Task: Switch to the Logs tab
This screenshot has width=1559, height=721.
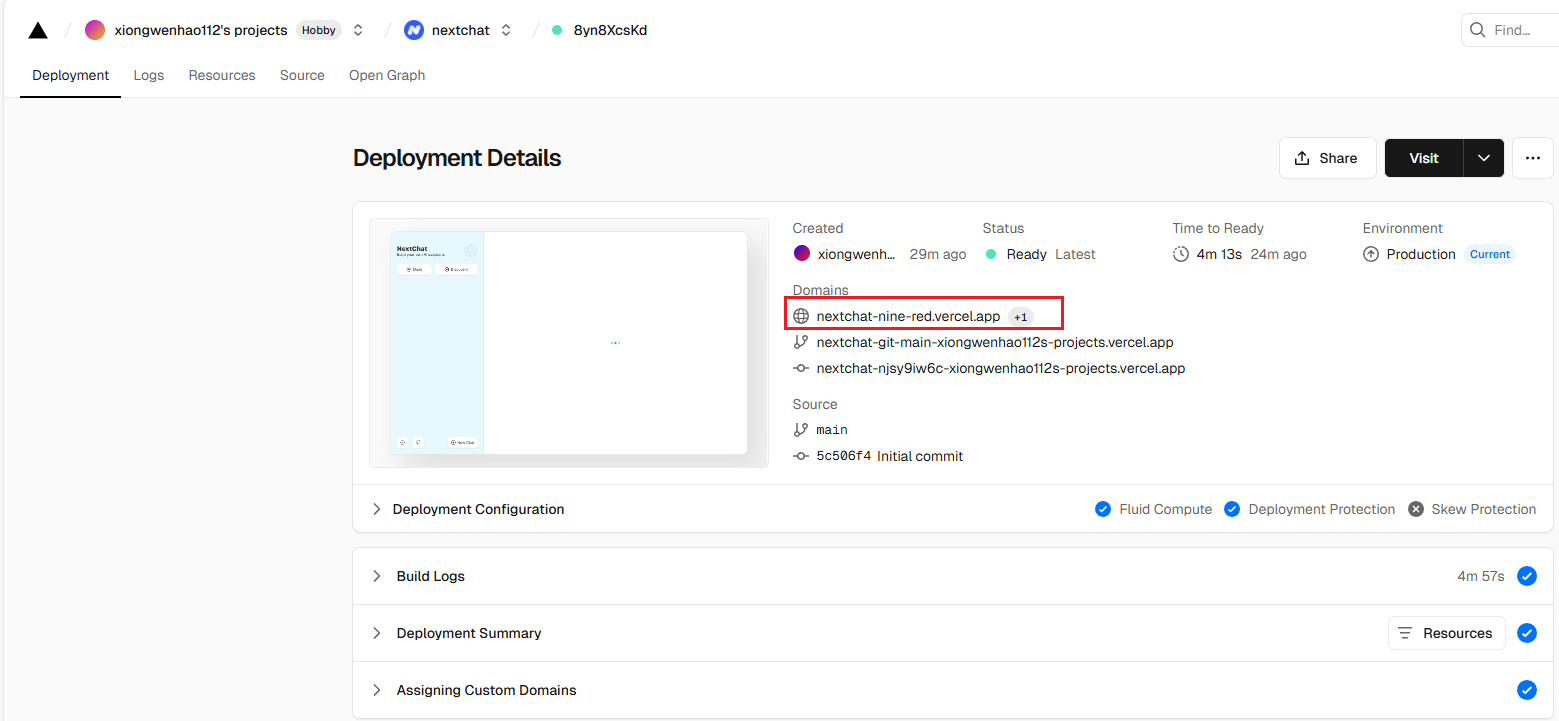Action: (149, 75)
